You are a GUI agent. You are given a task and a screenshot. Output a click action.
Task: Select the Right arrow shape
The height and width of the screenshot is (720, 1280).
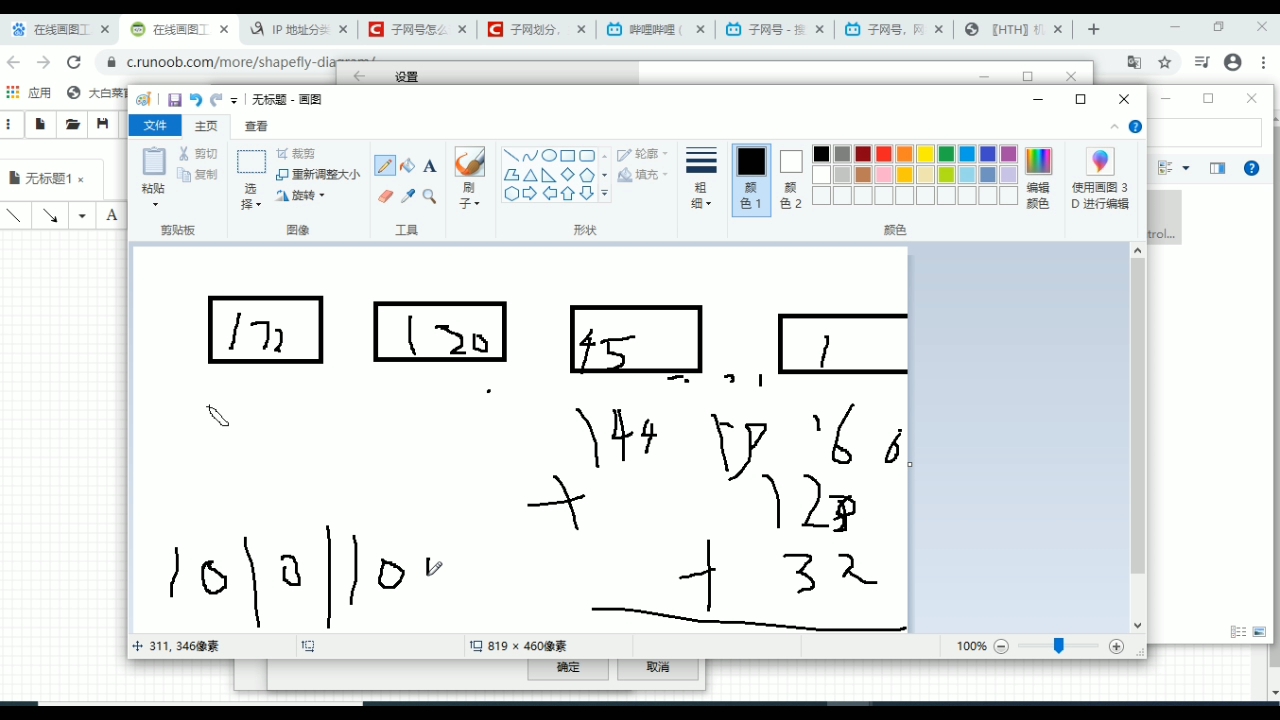coord(530,194)
